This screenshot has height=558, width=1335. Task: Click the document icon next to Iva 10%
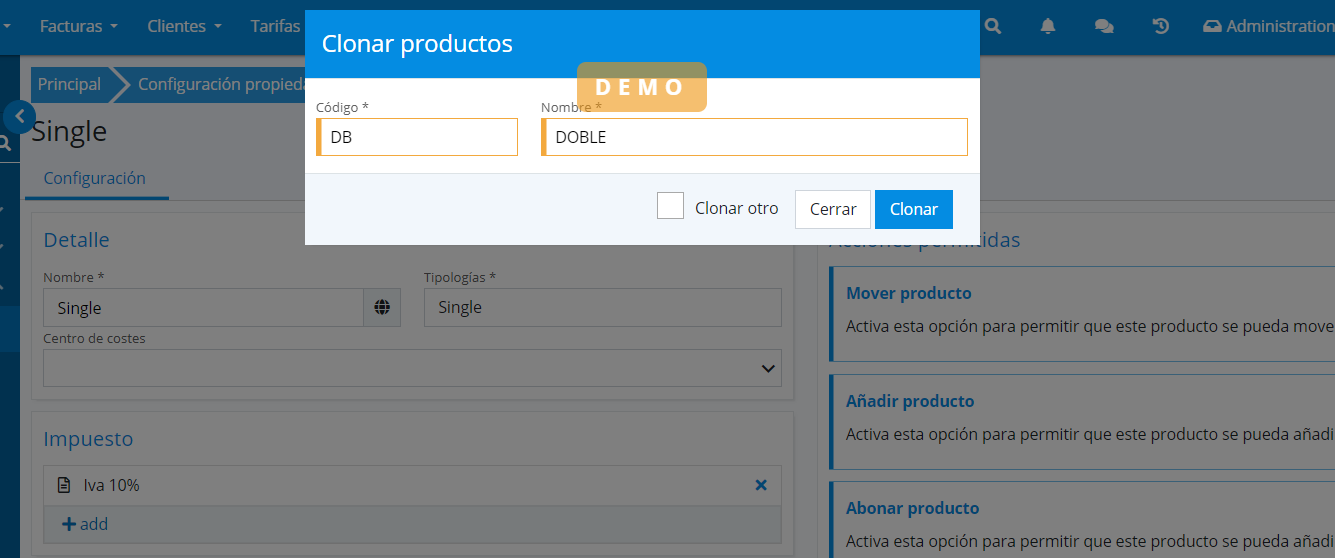[64, 485]
